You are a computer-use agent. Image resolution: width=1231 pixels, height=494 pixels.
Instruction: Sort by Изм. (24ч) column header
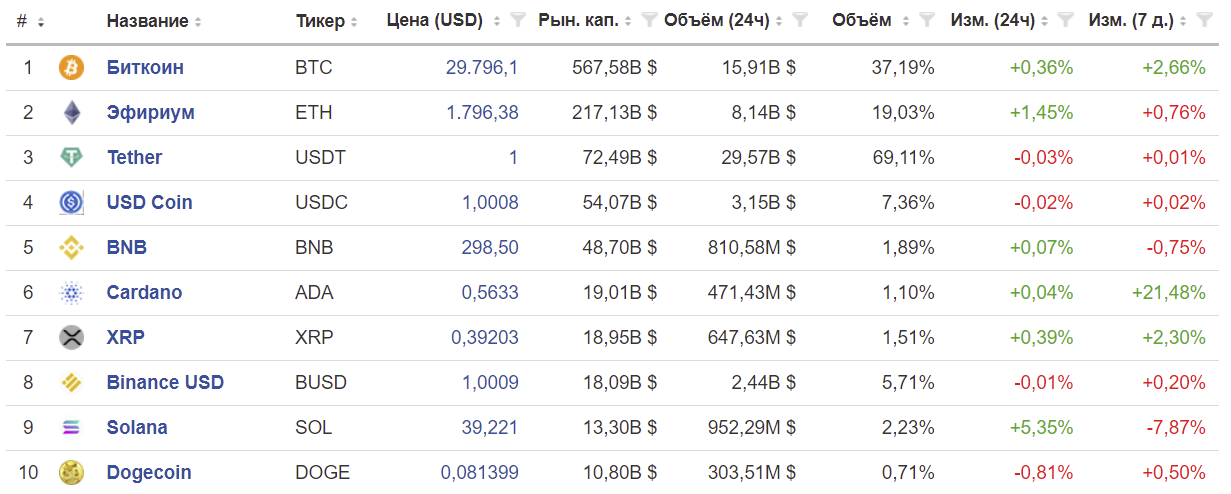pyautogui.click(x=994, y=20)
